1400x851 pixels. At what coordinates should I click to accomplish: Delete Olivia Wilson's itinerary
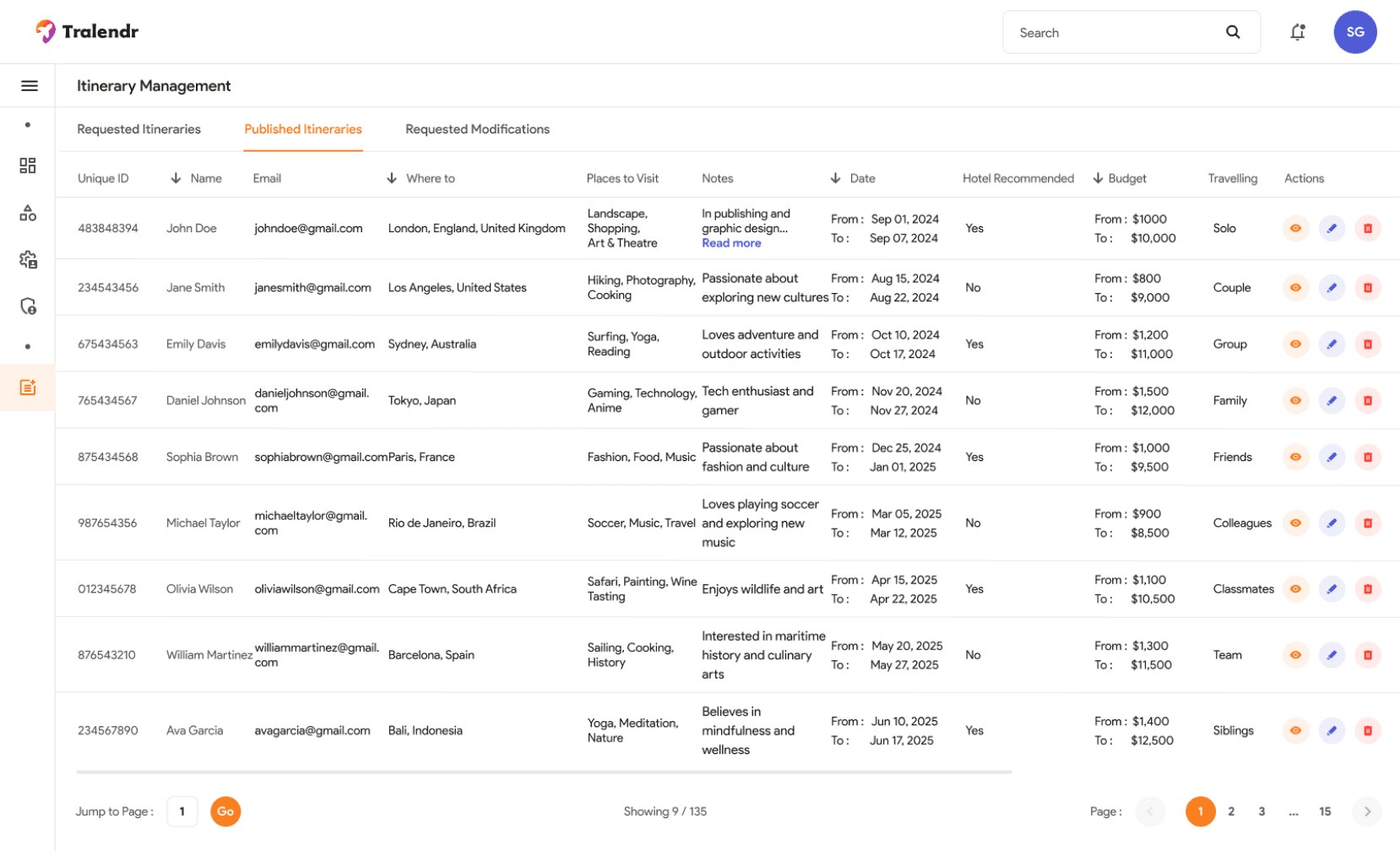1368,589
